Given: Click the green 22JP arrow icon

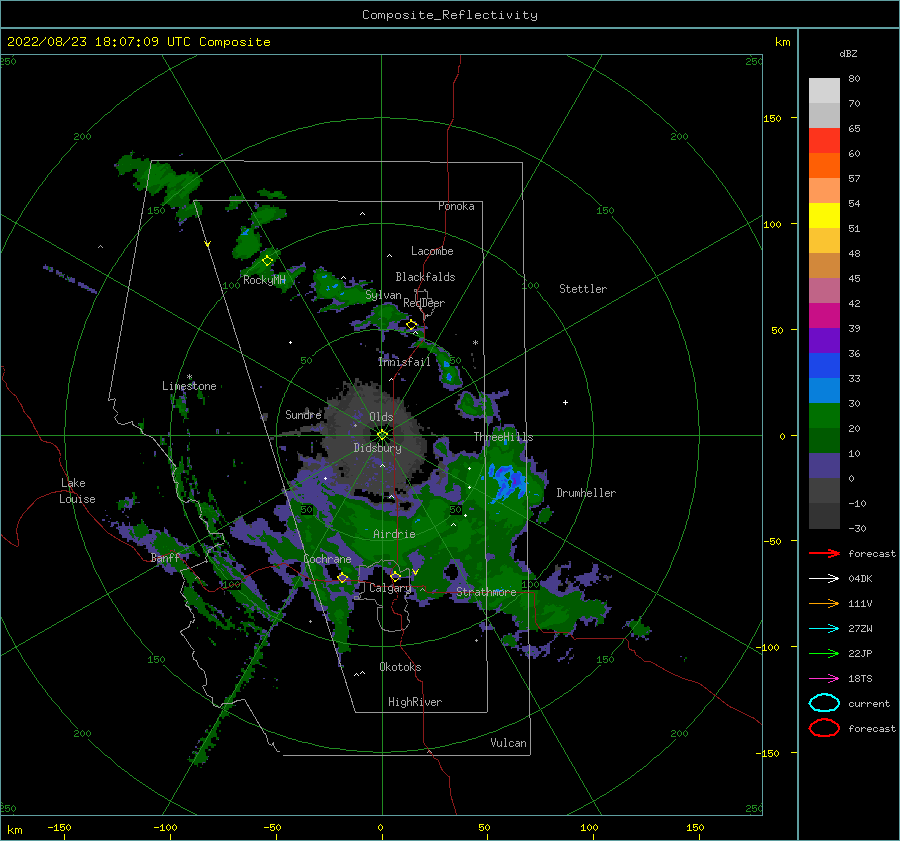Looking at the screenshot, I should tap(824, 653).
